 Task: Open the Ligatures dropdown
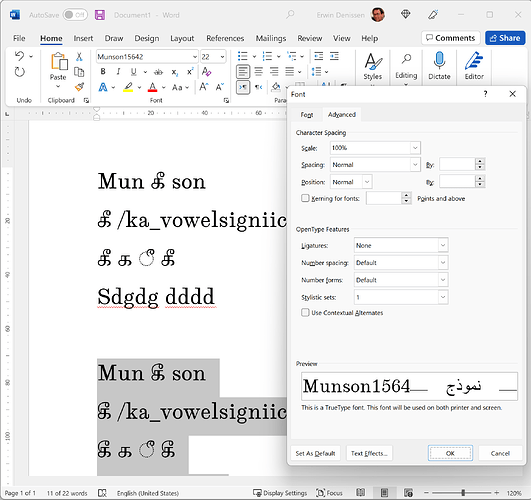443,245
